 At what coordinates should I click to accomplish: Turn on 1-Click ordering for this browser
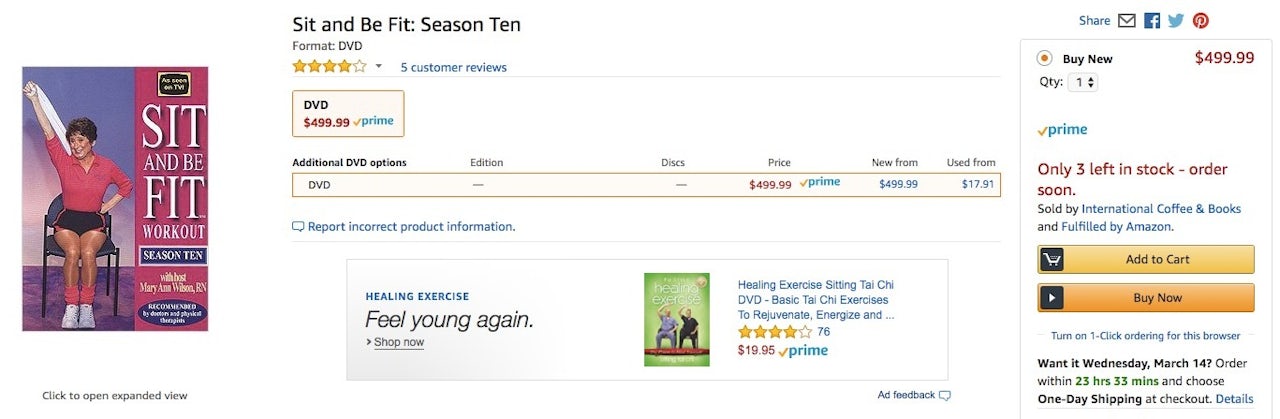pyautogui.click(x=1145, y=336)
